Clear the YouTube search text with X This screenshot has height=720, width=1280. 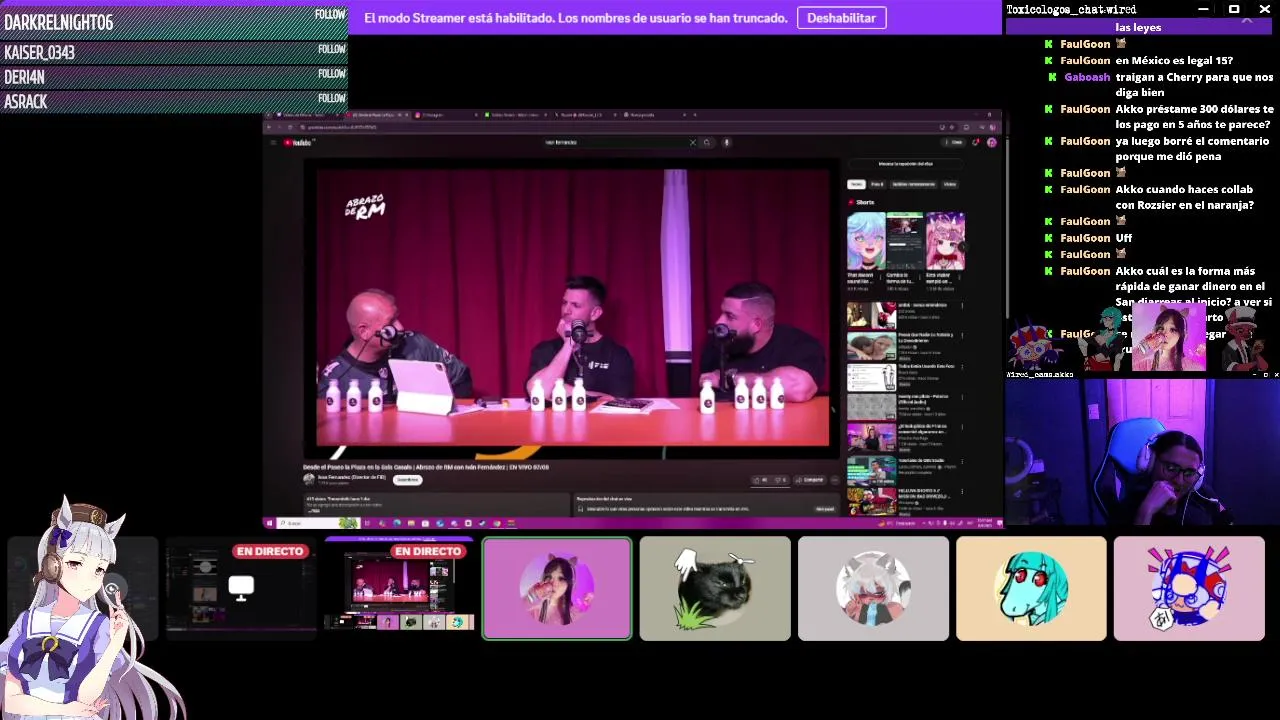click(x=692, y=142)
